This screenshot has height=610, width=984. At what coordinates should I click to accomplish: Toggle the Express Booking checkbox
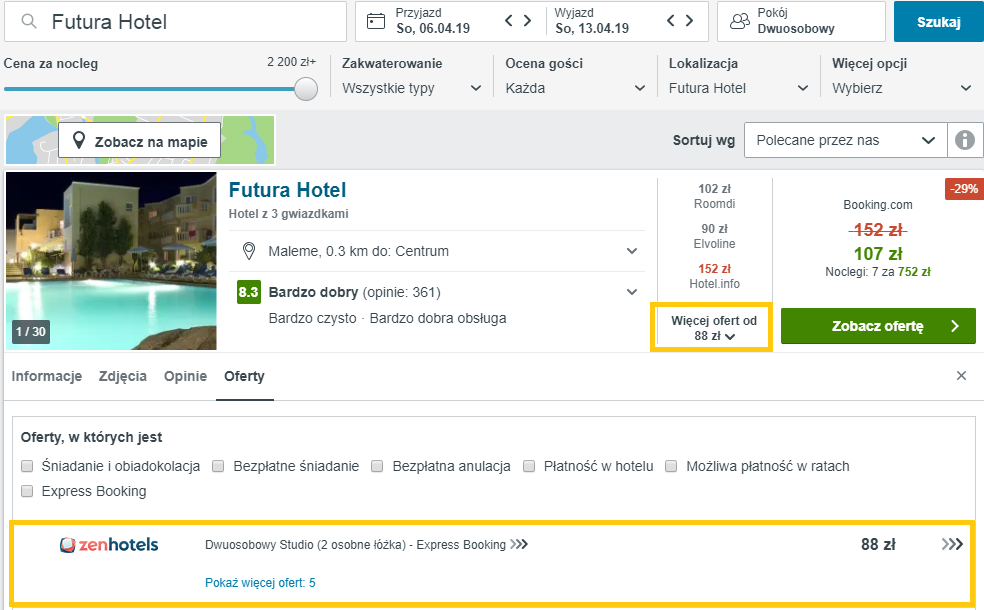28,491
